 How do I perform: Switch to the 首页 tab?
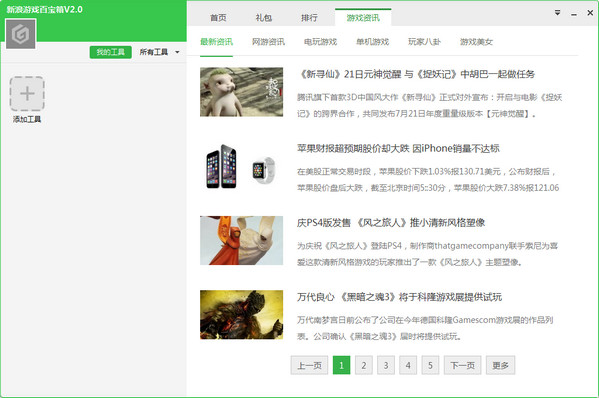point(218,18)
